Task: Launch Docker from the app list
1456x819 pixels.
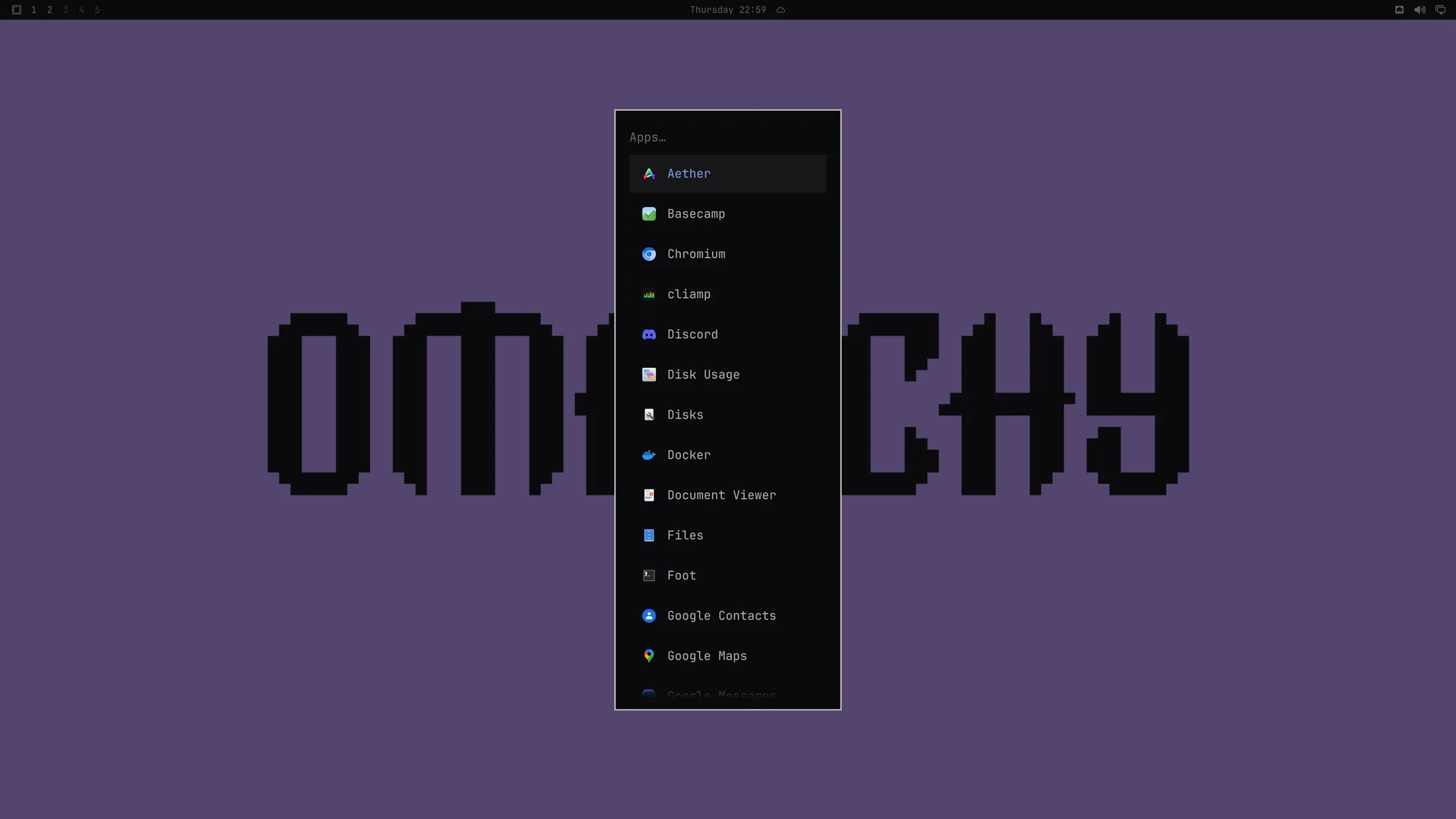Action: pyautogui.click(x=727, y=455)
